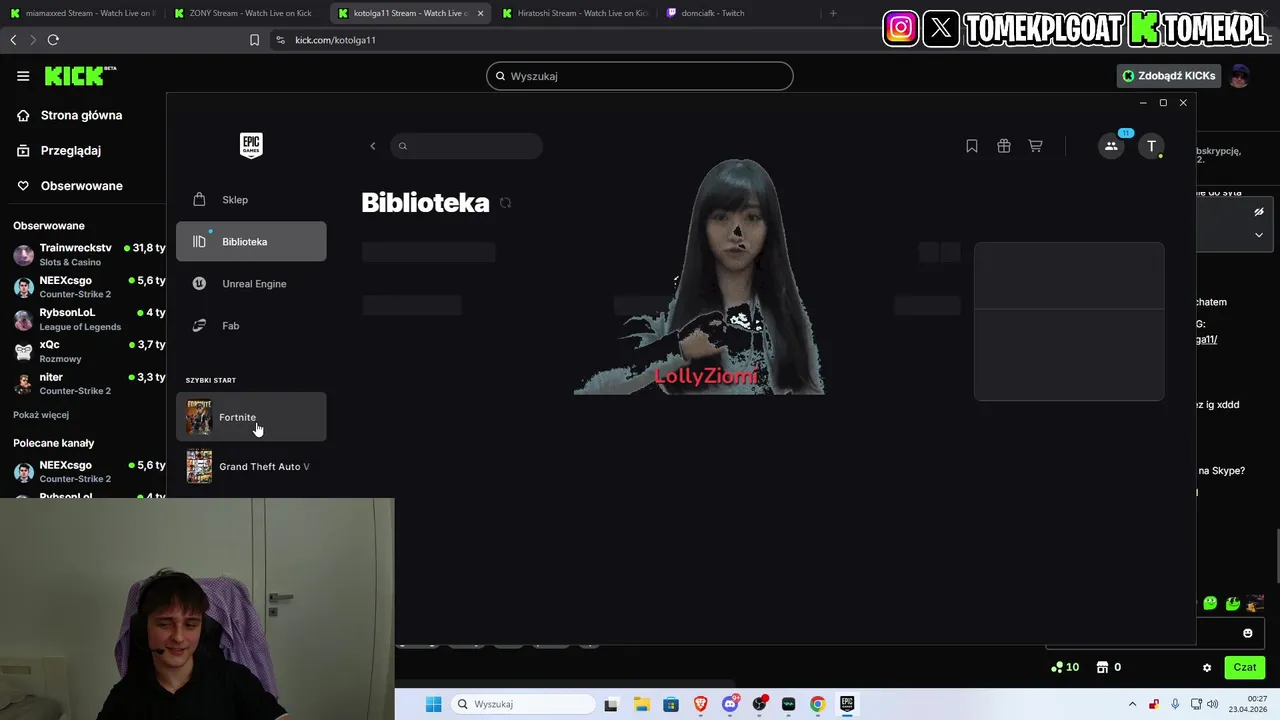The image size is (1280, 720).
Task: Switch to domciafk Twitch tab
Action: tap(712, 13)
